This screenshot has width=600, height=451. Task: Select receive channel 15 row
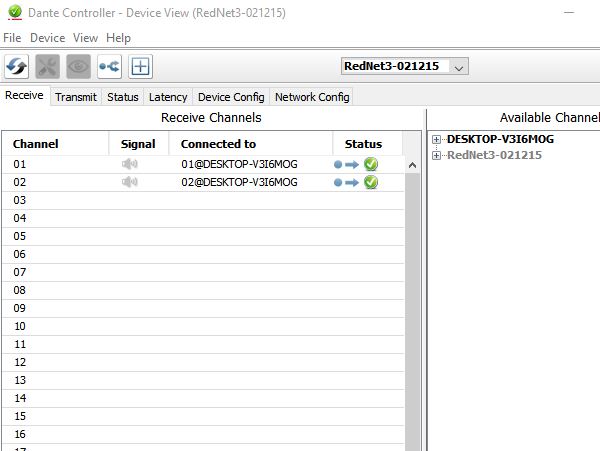[203, 416]
